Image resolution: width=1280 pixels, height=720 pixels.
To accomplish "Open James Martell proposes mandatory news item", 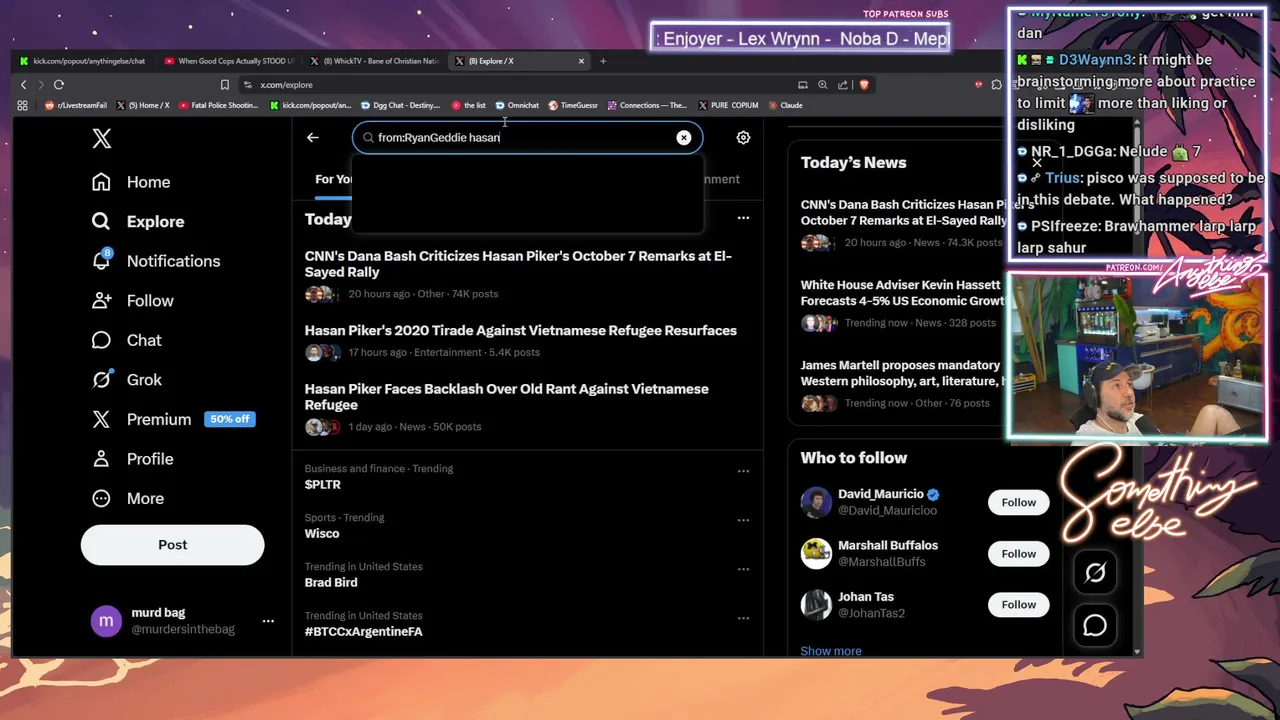I will 902,374.
